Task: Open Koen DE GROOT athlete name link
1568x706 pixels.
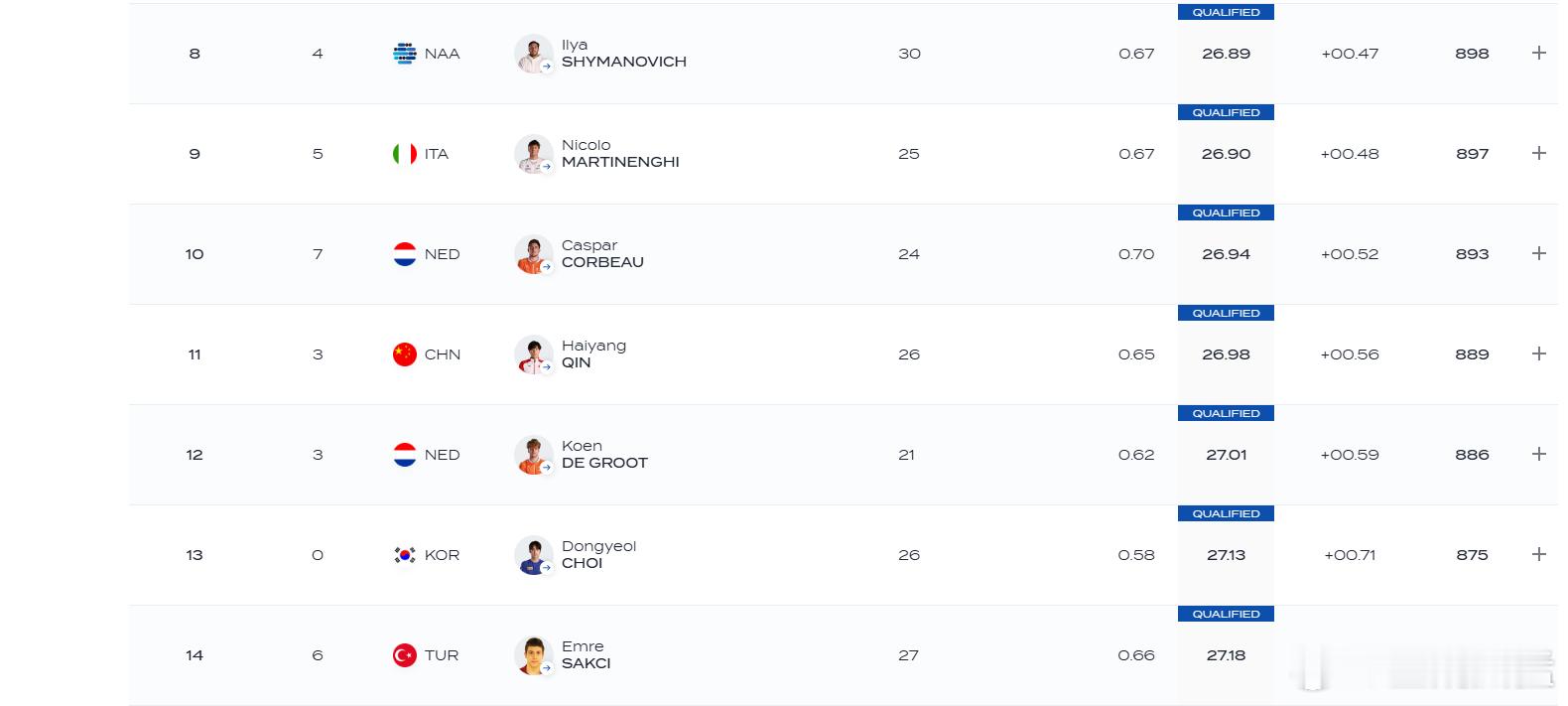Action: coord(604,454)
